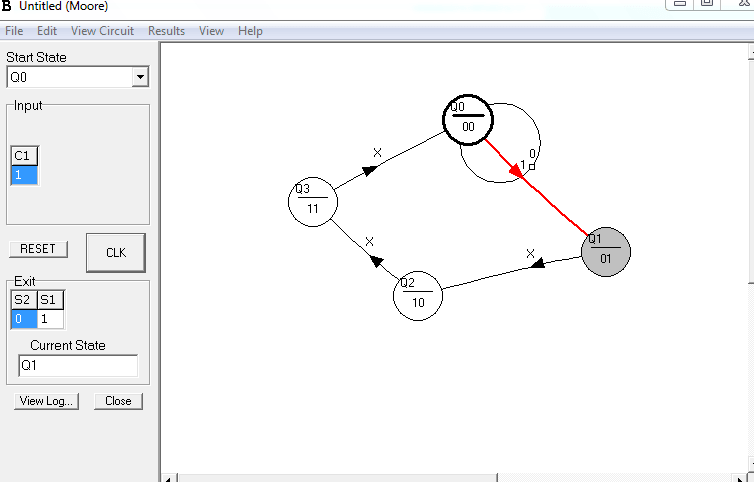The width and height of the screenshot is (754, 482).
Task: Toggle the C1 input value cell
Action: [x=24, y=175]
